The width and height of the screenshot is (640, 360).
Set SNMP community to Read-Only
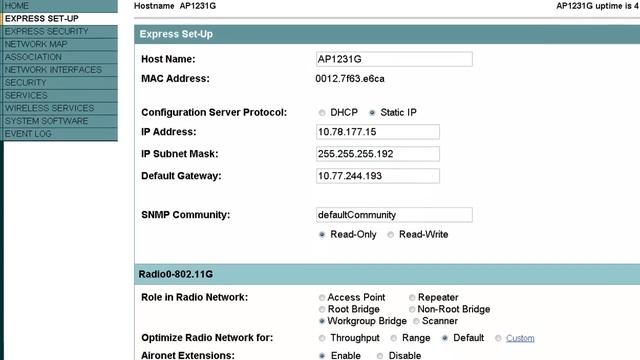tap(322, 235)
